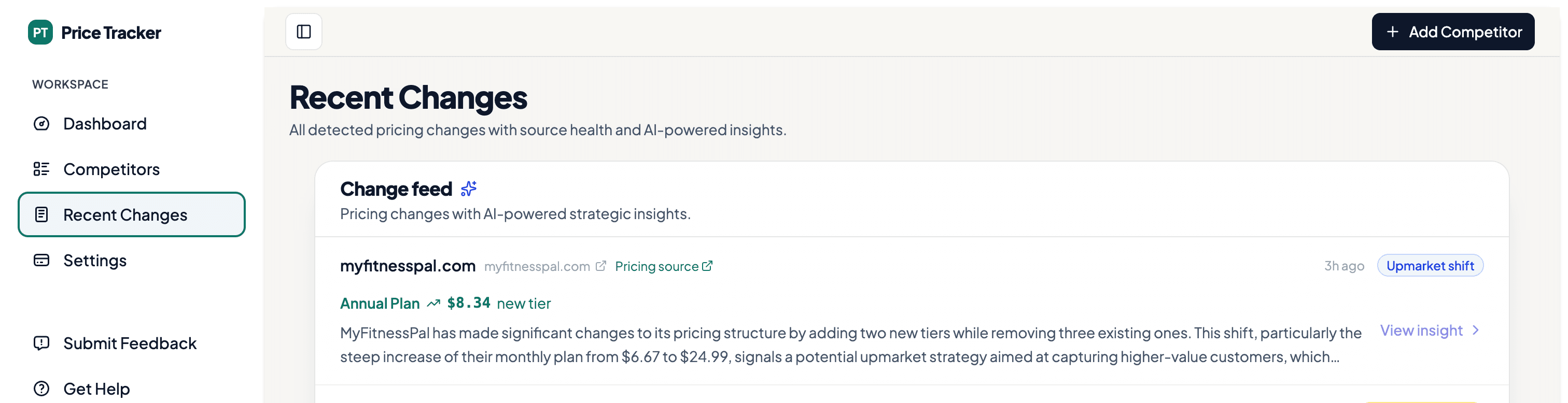This screenshot has width=1568, height=403.
Task: Switch to the Competitors section
Action: (111, 168)
